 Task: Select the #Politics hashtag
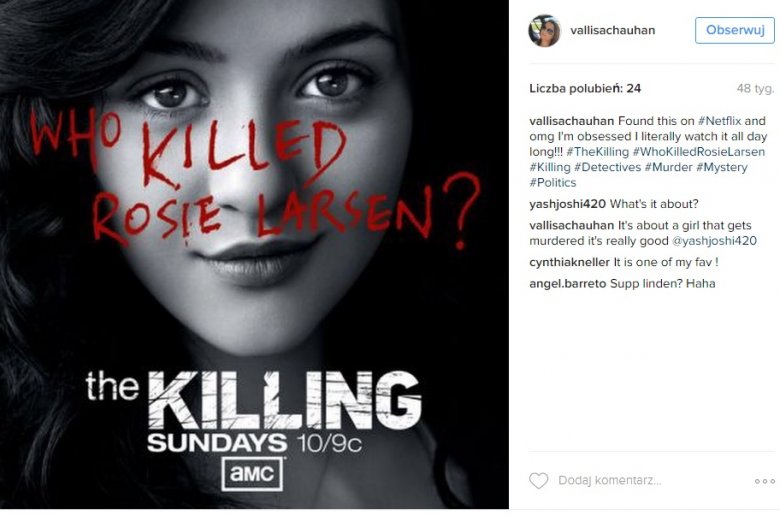(553, 183)
